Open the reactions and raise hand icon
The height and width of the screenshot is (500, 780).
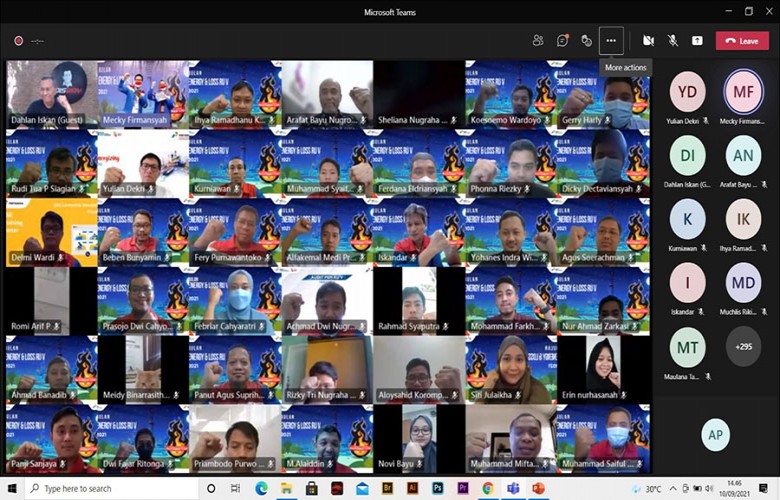[x=587, y=41]
